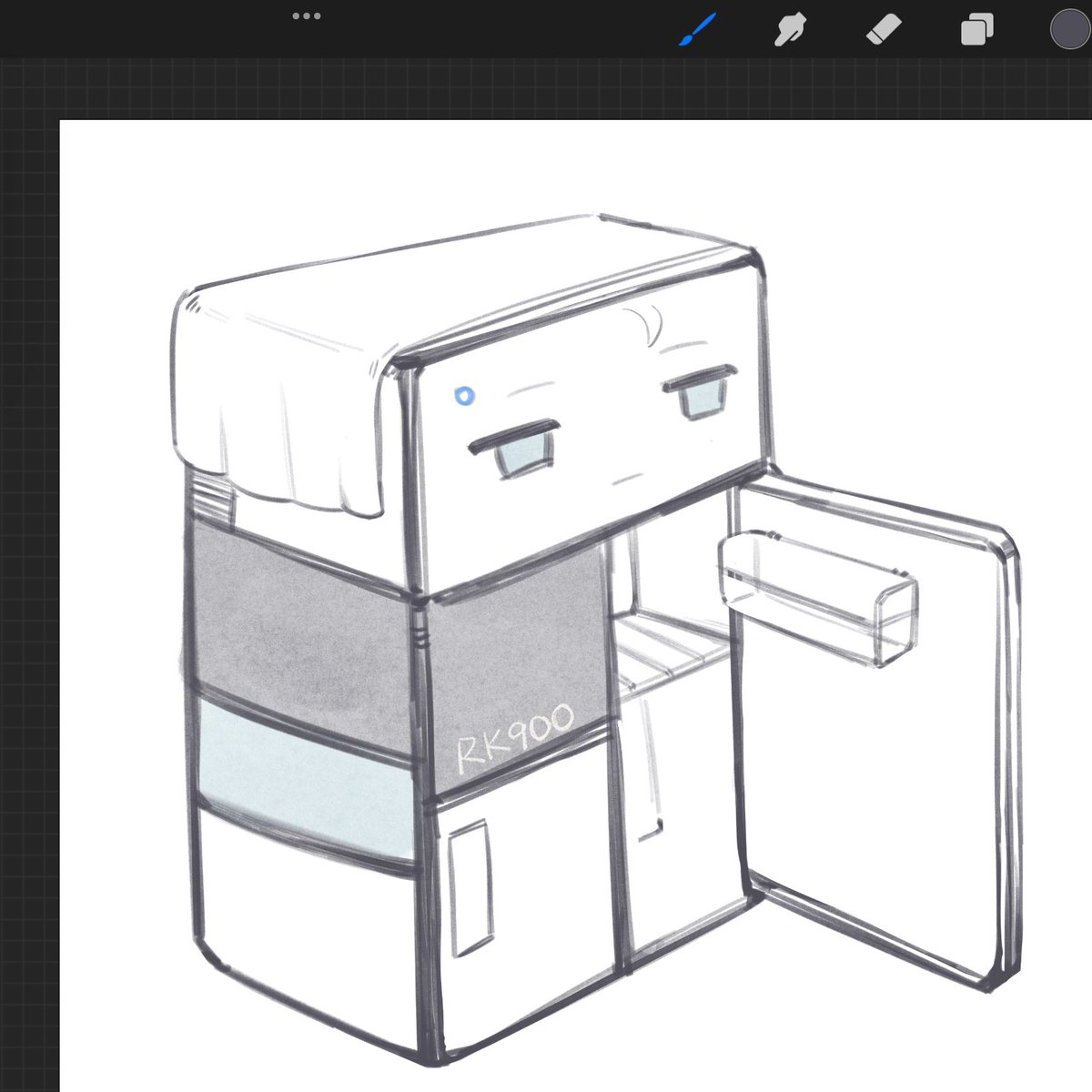Select the Brush paint tool
Screen dimensions: 1092x1092
(699, 30)
